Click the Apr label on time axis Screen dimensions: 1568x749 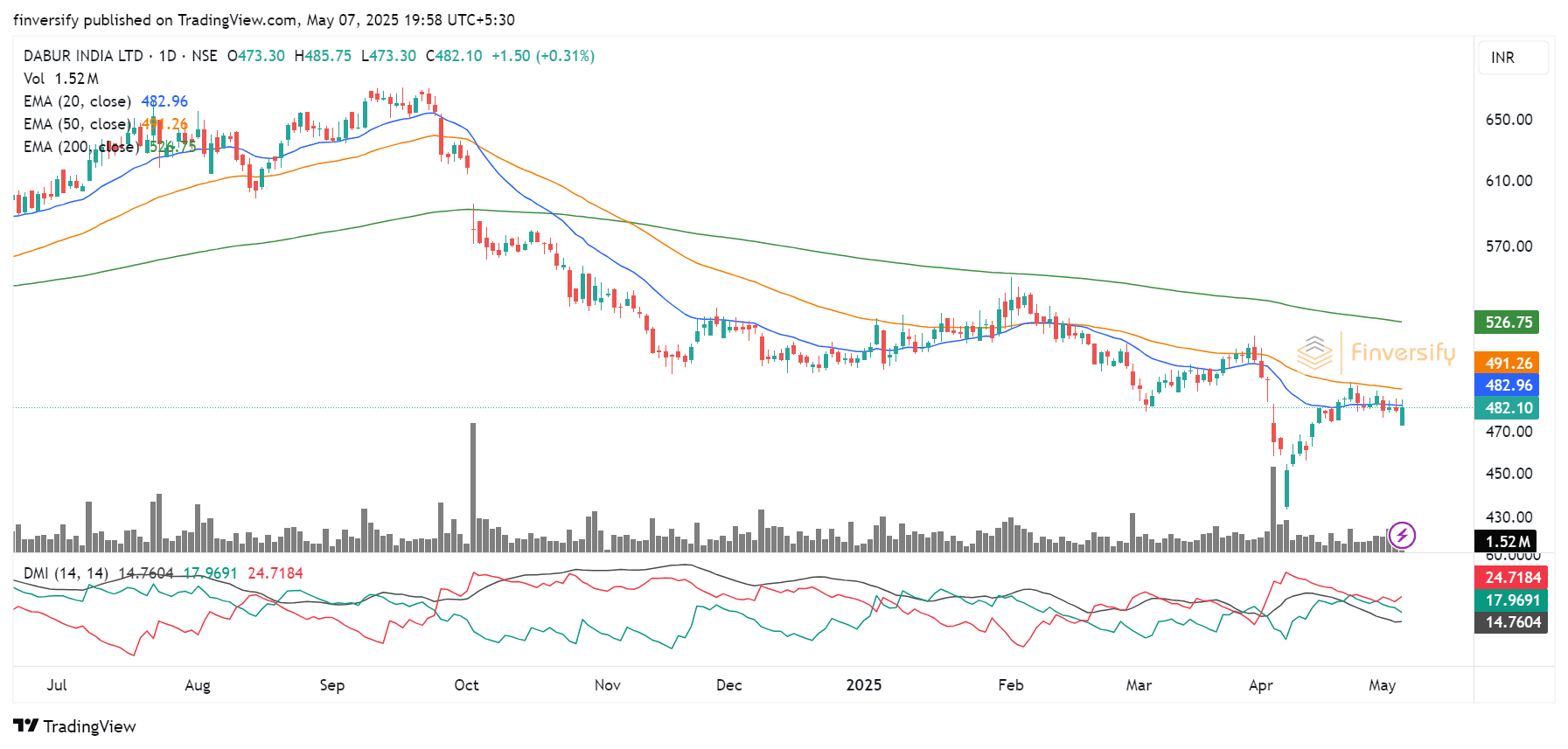[x=1261, y=685]
